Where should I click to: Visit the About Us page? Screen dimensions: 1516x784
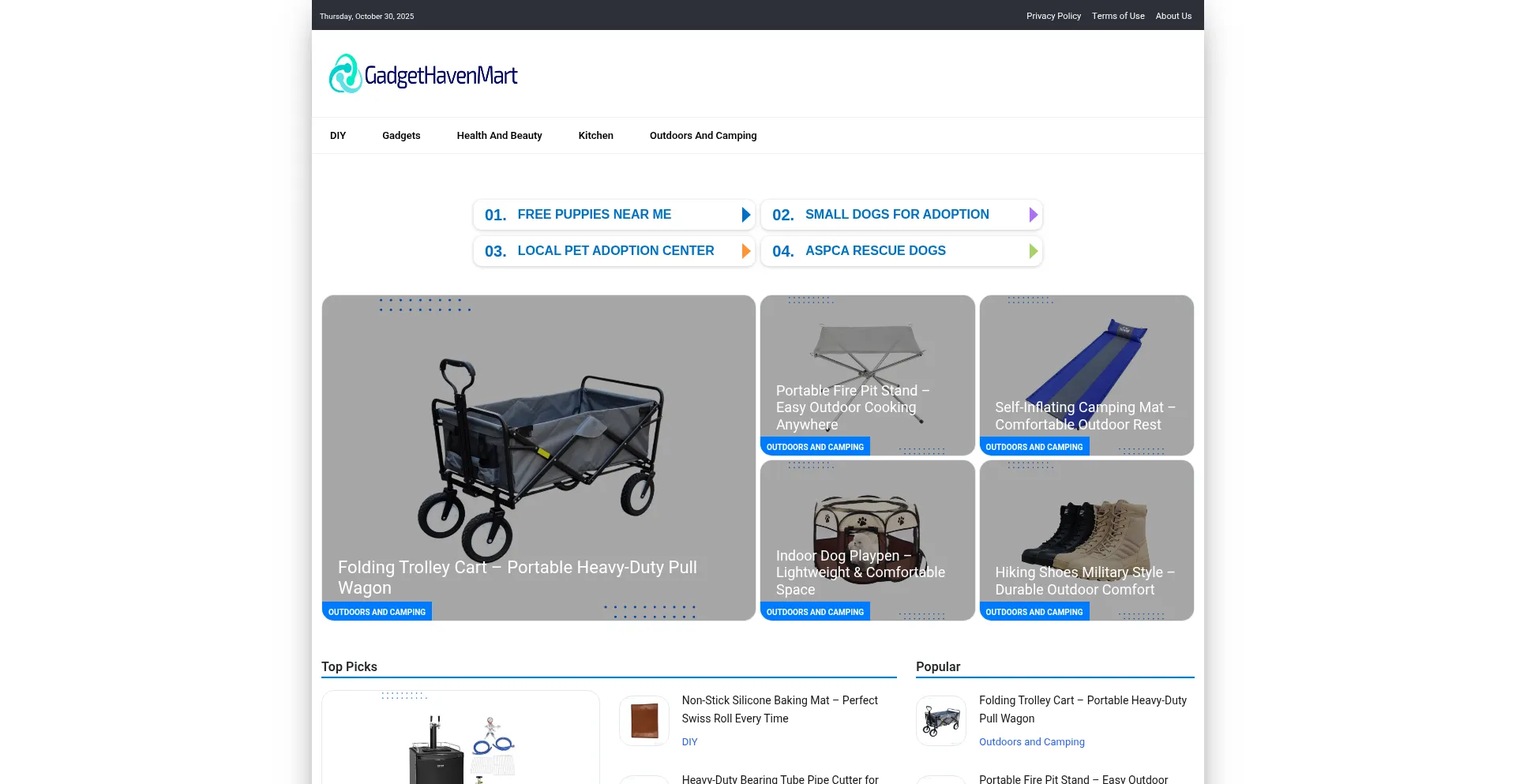(1173, 16)
